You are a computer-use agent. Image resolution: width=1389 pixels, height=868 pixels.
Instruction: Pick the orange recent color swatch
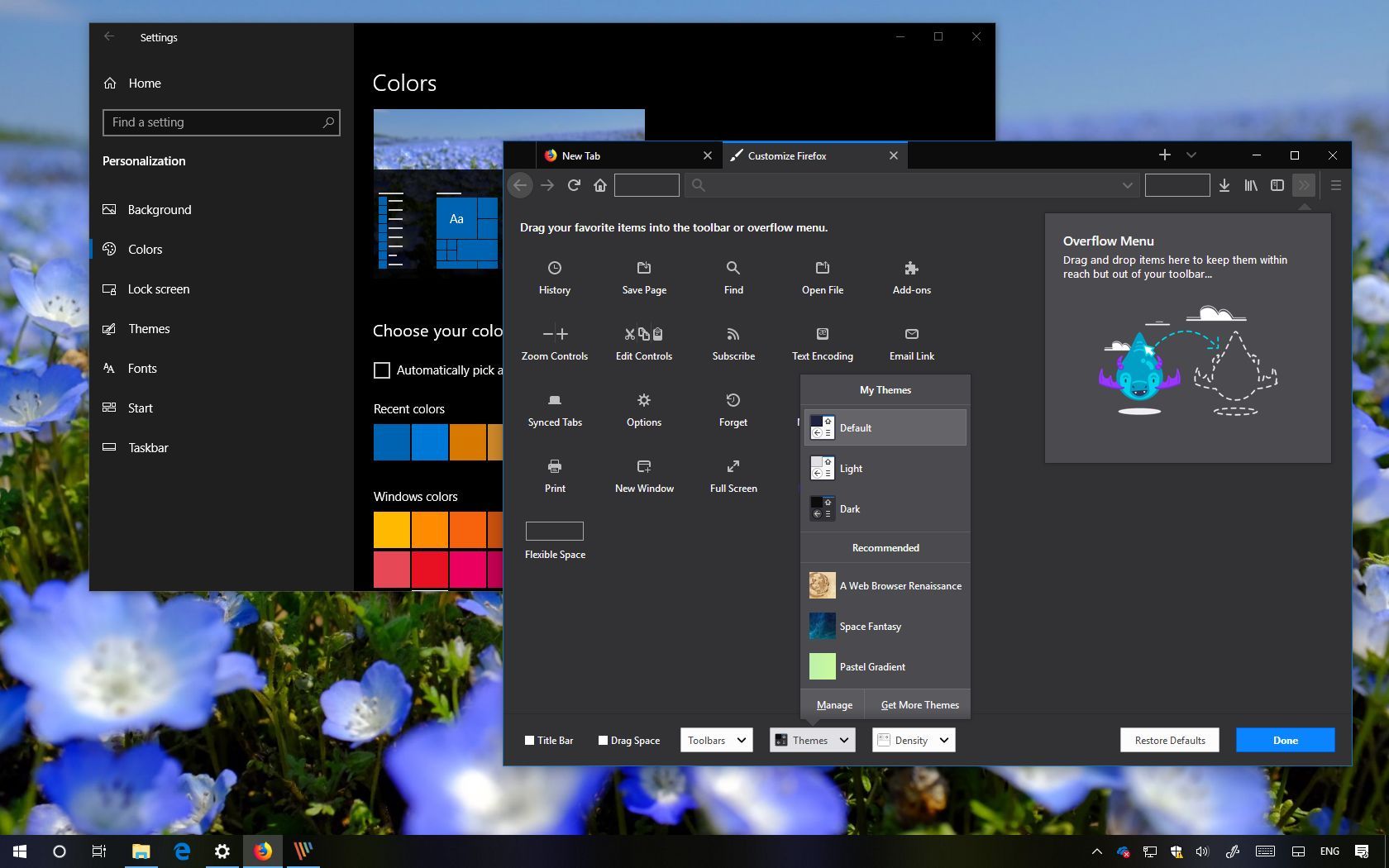tap(468, 442)
